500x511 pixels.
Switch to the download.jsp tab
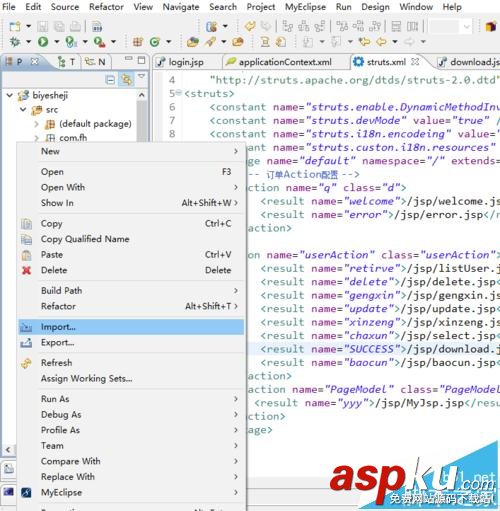click(x=469, y=62)
